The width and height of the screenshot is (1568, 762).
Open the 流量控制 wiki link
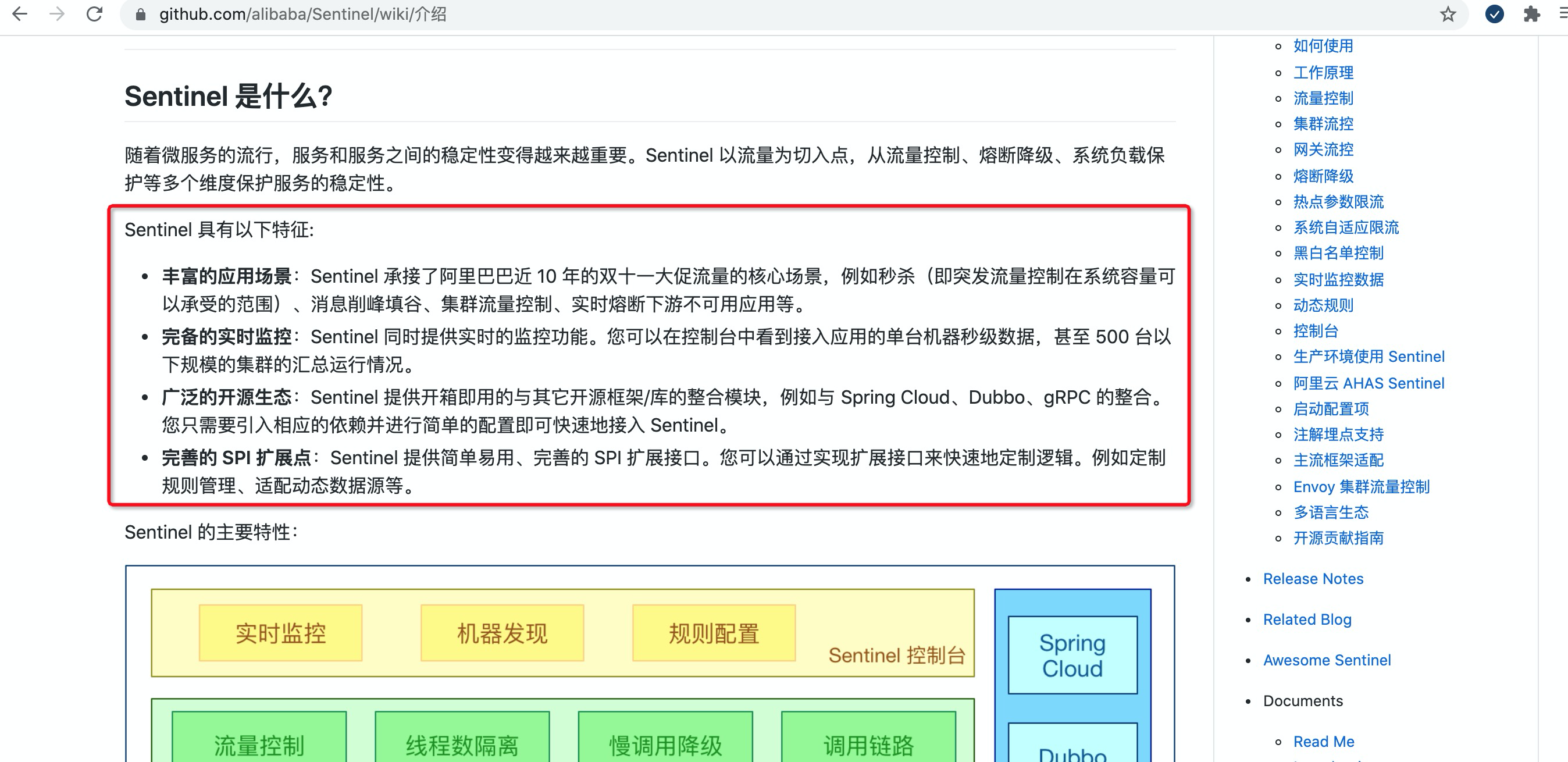[x=1323, y=98]
